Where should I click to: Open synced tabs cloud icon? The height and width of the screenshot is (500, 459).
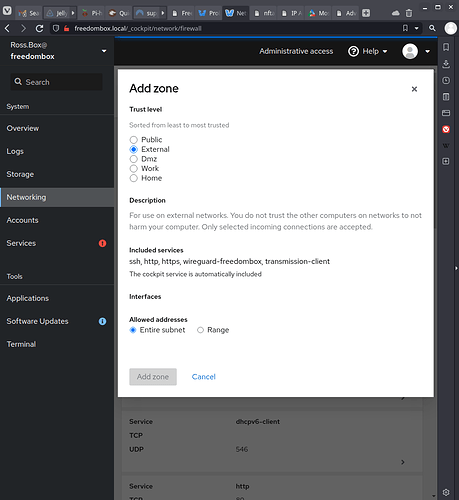click(x=395, y=13)
